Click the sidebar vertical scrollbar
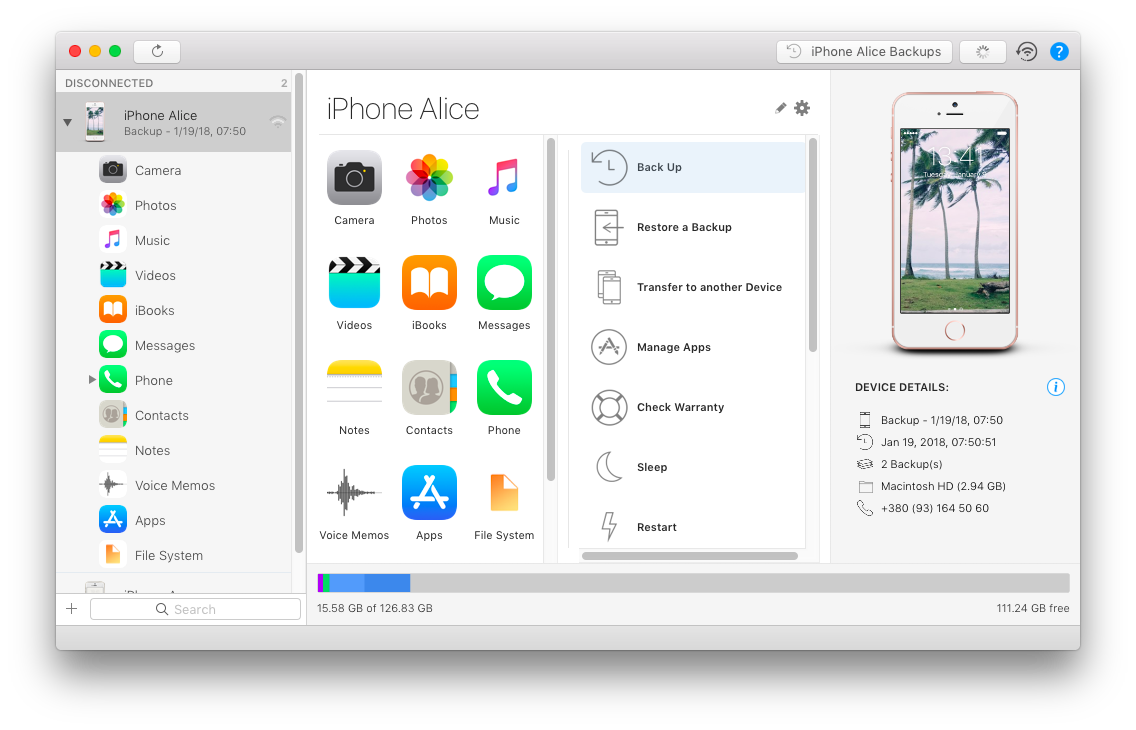 tap(298, 314)
